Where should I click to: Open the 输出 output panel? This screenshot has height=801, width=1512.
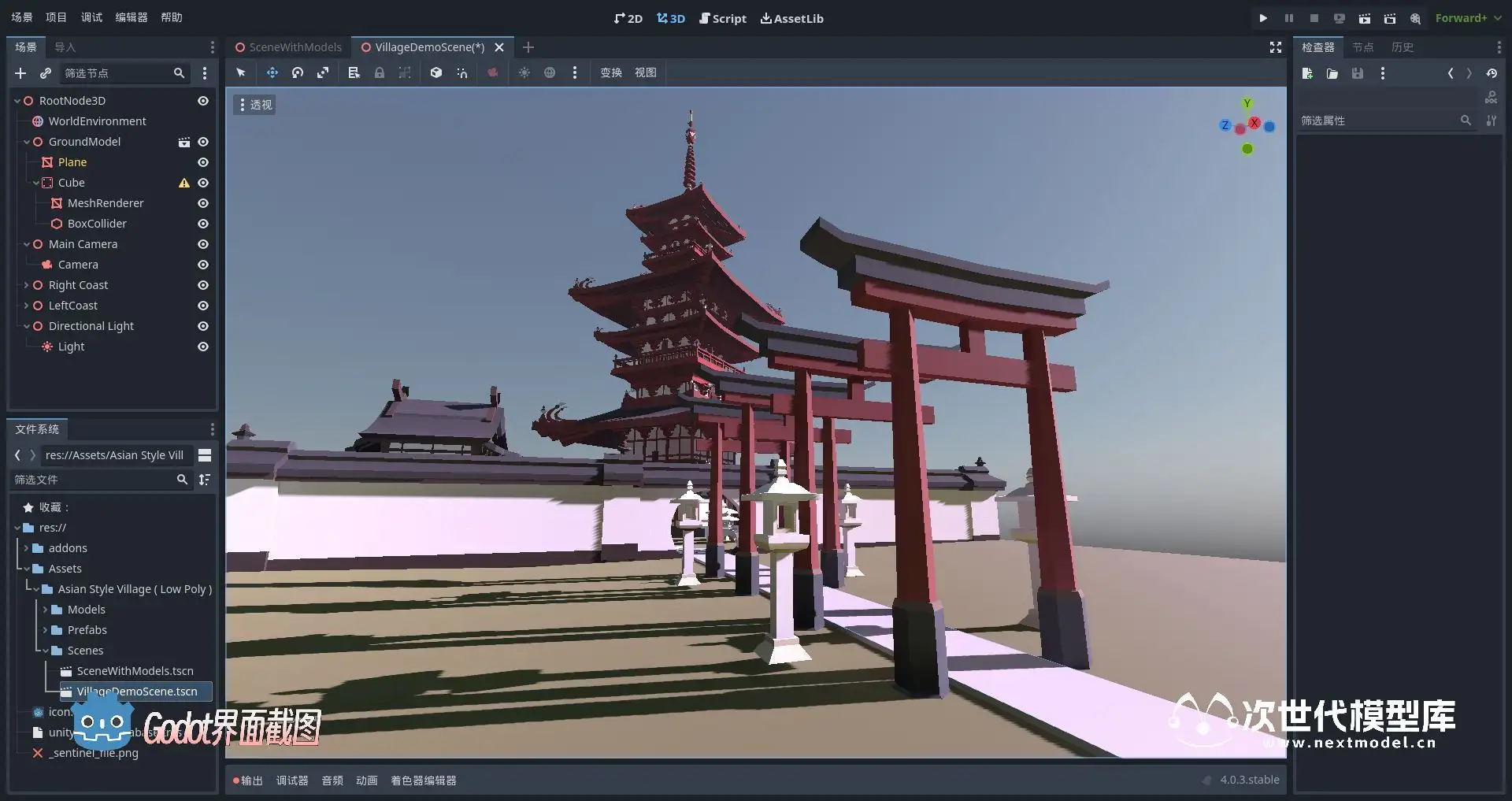pyautogui.click(x=247, y=781)
